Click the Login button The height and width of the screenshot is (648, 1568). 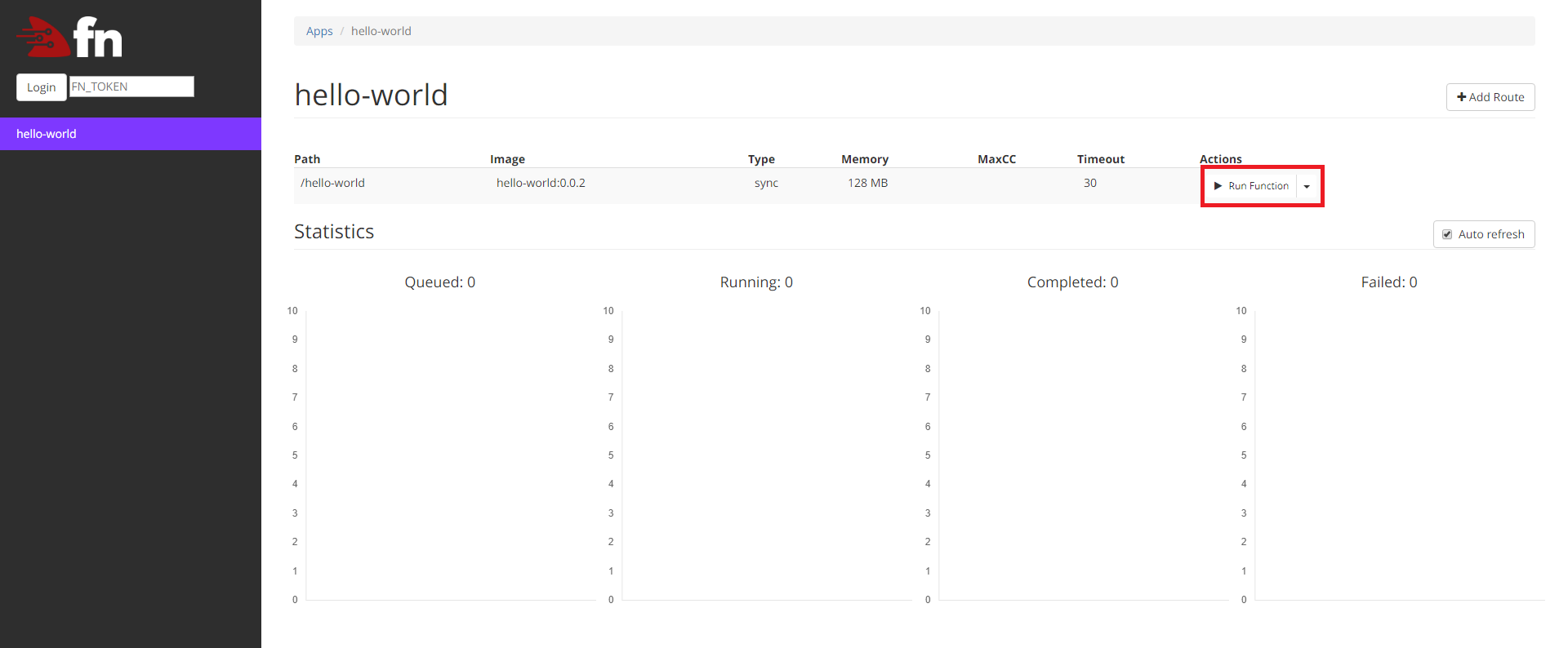click(41, 87)
